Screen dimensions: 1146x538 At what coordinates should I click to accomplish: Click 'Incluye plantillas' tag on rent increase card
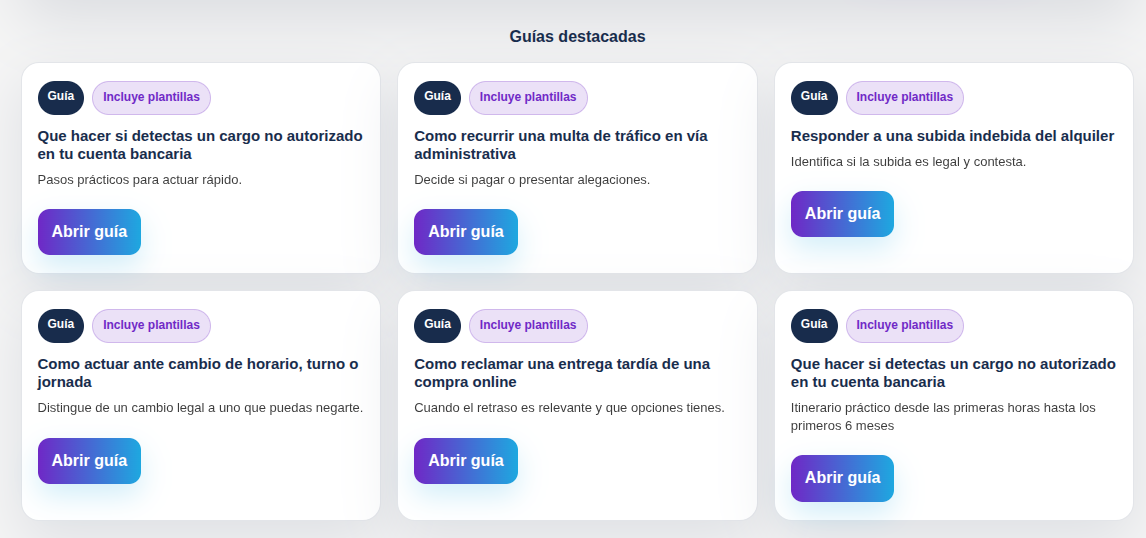(905, 97)
